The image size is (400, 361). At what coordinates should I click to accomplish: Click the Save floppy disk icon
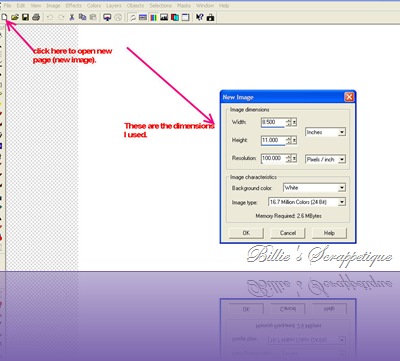click(x=25, y=17)
